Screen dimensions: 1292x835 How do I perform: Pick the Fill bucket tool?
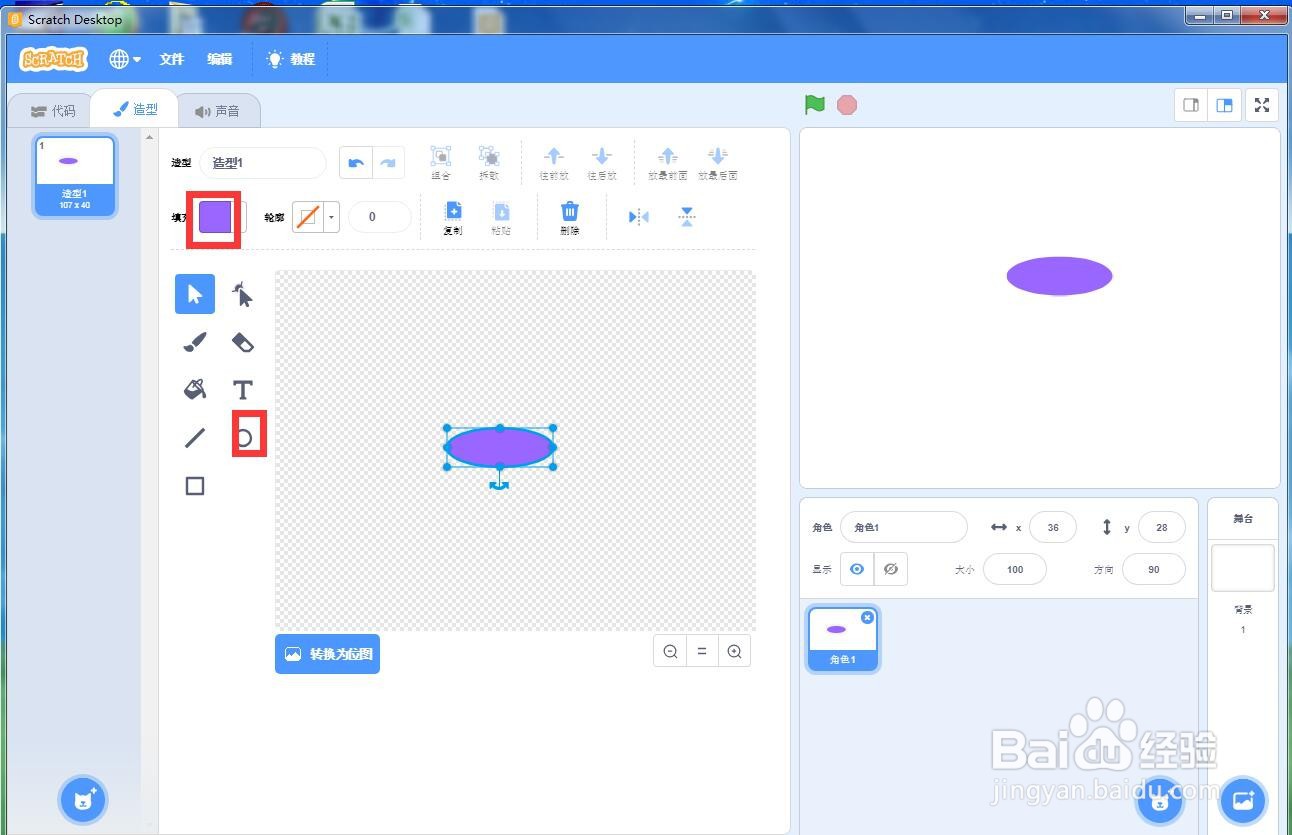195,389
